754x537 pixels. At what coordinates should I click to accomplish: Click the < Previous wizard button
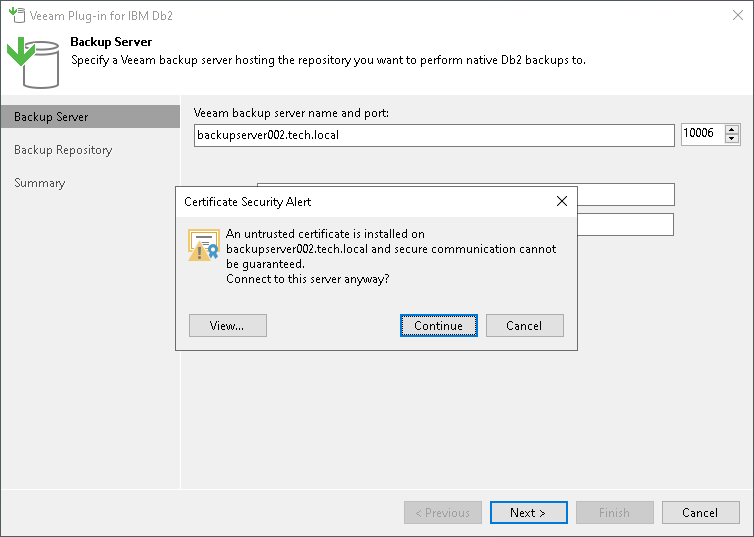tap(443, 512)
